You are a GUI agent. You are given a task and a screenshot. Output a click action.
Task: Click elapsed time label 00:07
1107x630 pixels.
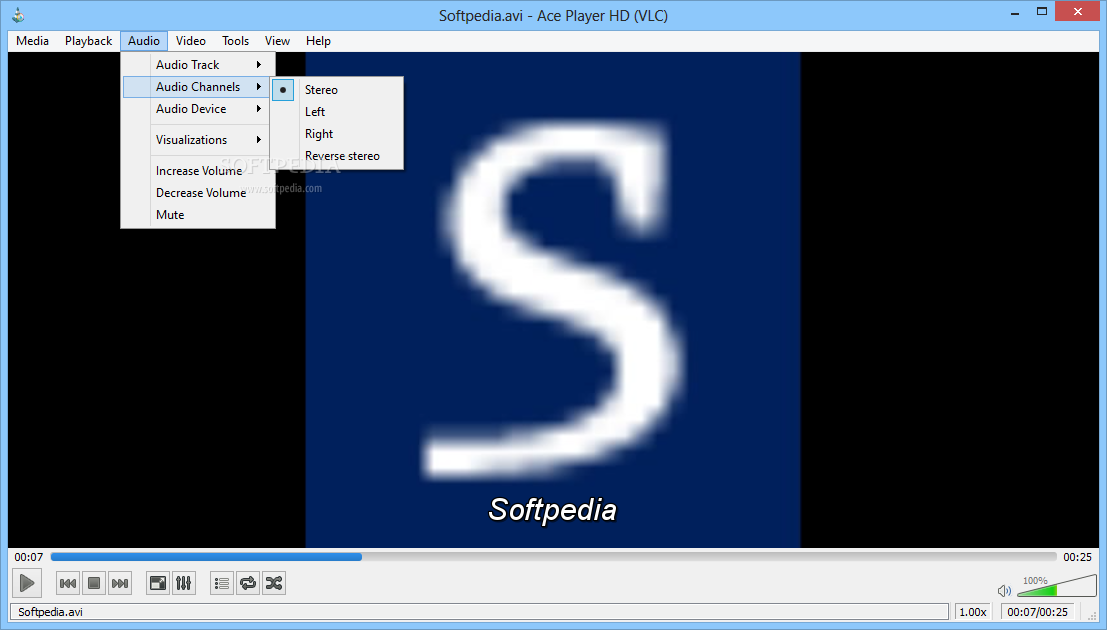point(28,557)
